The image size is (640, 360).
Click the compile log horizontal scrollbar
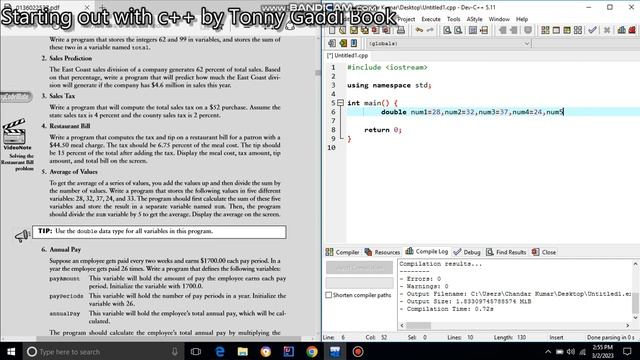click(514, 325)
